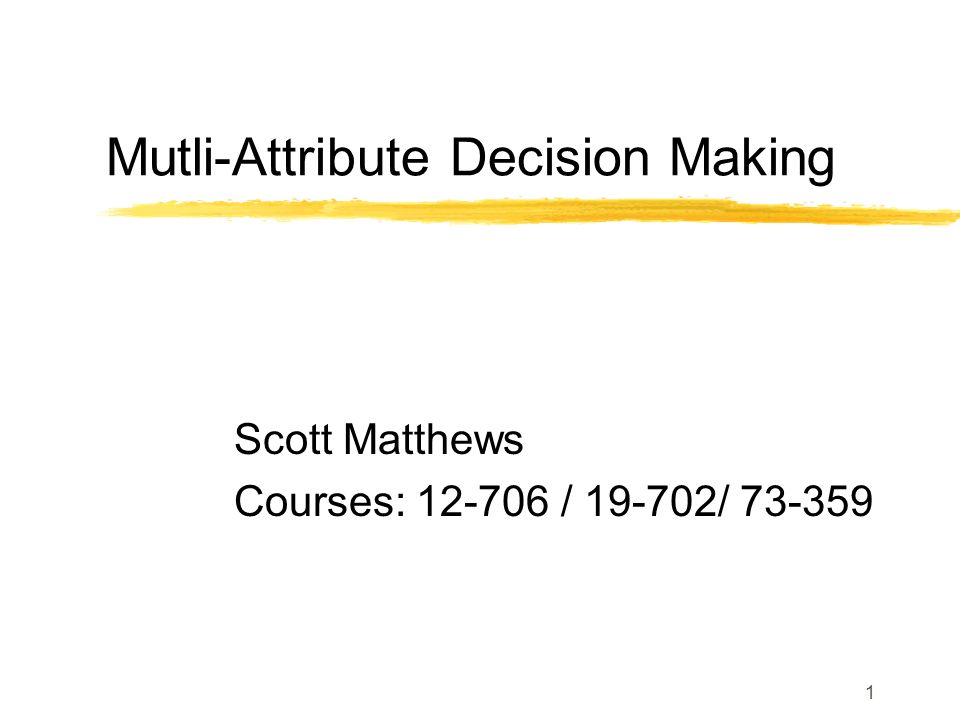Select course number 73-359
Screen dimensions: 960x720
click(807, 501)
